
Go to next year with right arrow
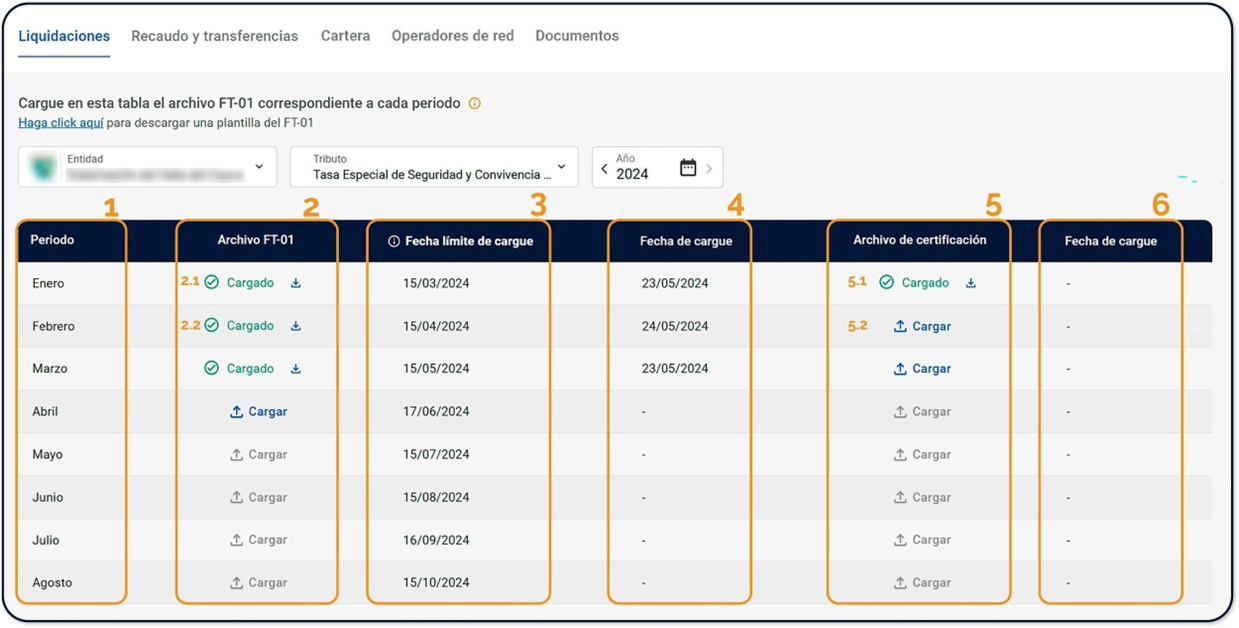pyautogui.click(x=709, y=169)
